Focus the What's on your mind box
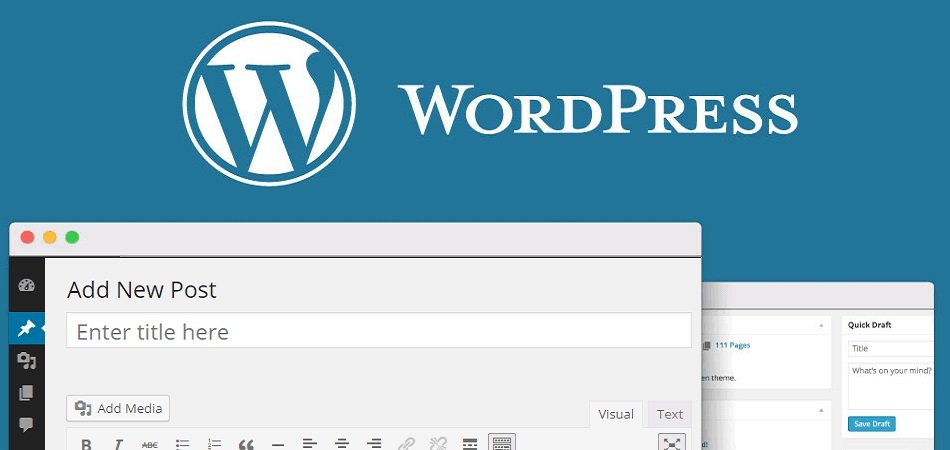This screenshot has width=950, height=450. (x=891, y=386)
